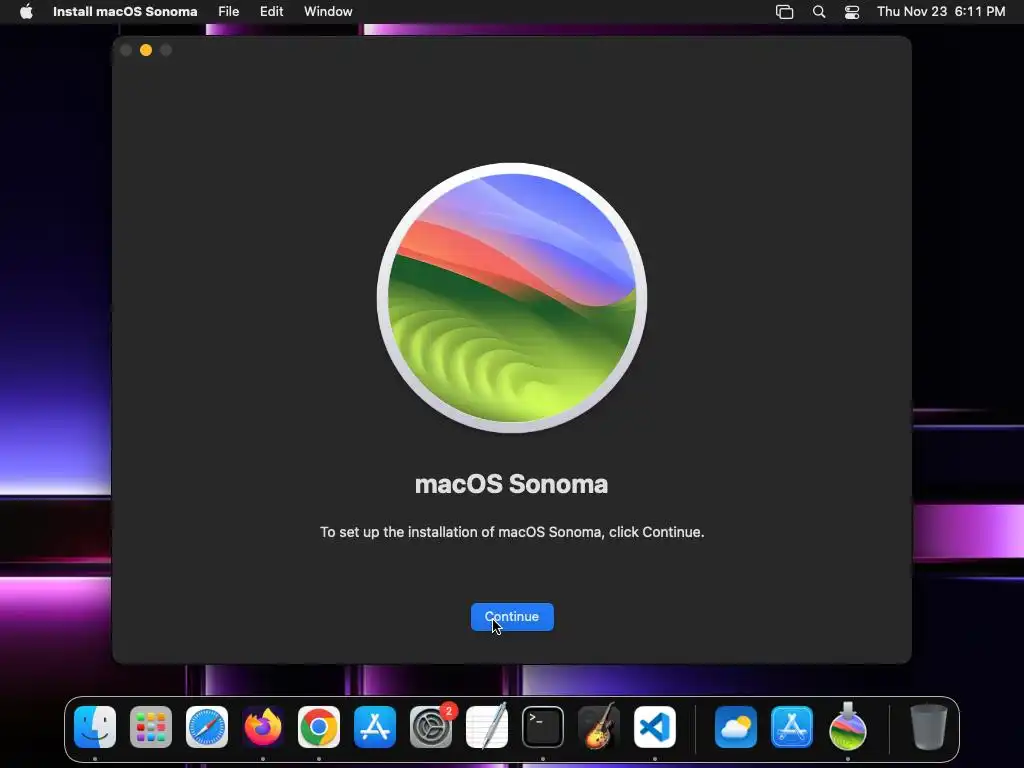Viewport: 1024px width, 768px height.
Task: Open the second App Store icon beside Weather
Action: pyautogui.click(x=792, y=727)
